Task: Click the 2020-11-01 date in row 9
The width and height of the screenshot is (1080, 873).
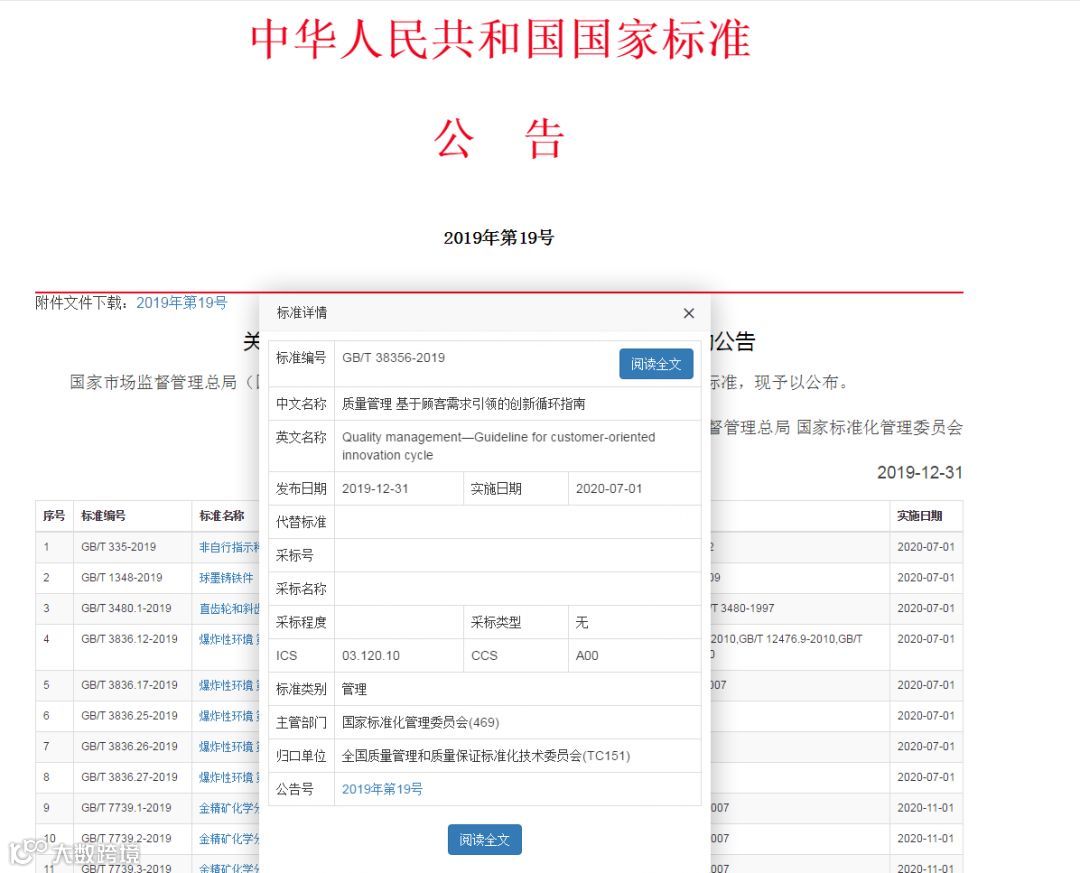Action: [x=926, y=808]
